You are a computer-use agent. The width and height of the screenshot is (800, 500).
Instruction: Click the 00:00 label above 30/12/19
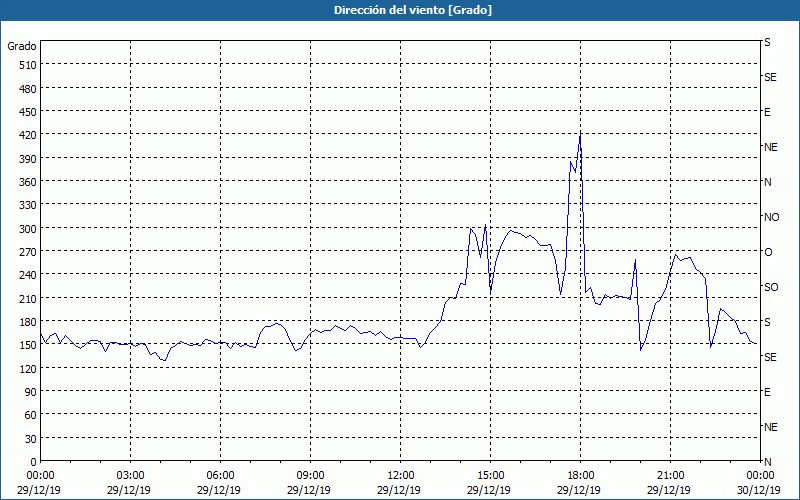click(x=761, y=475)
